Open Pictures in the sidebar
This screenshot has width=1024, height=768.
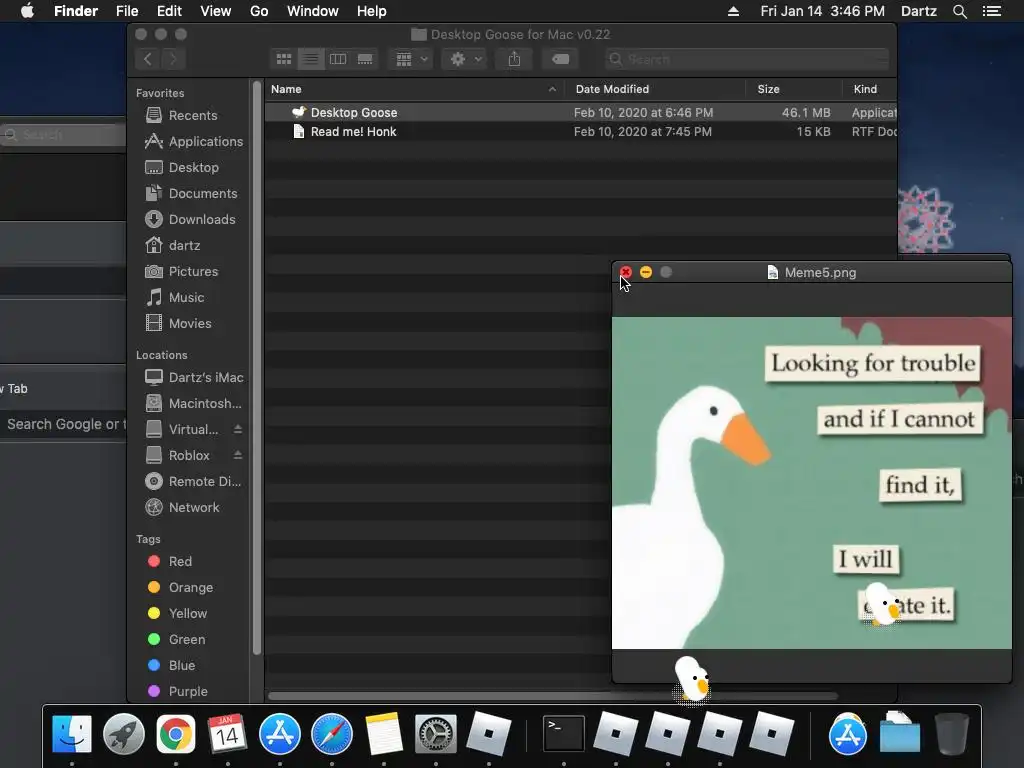(181, 272)
